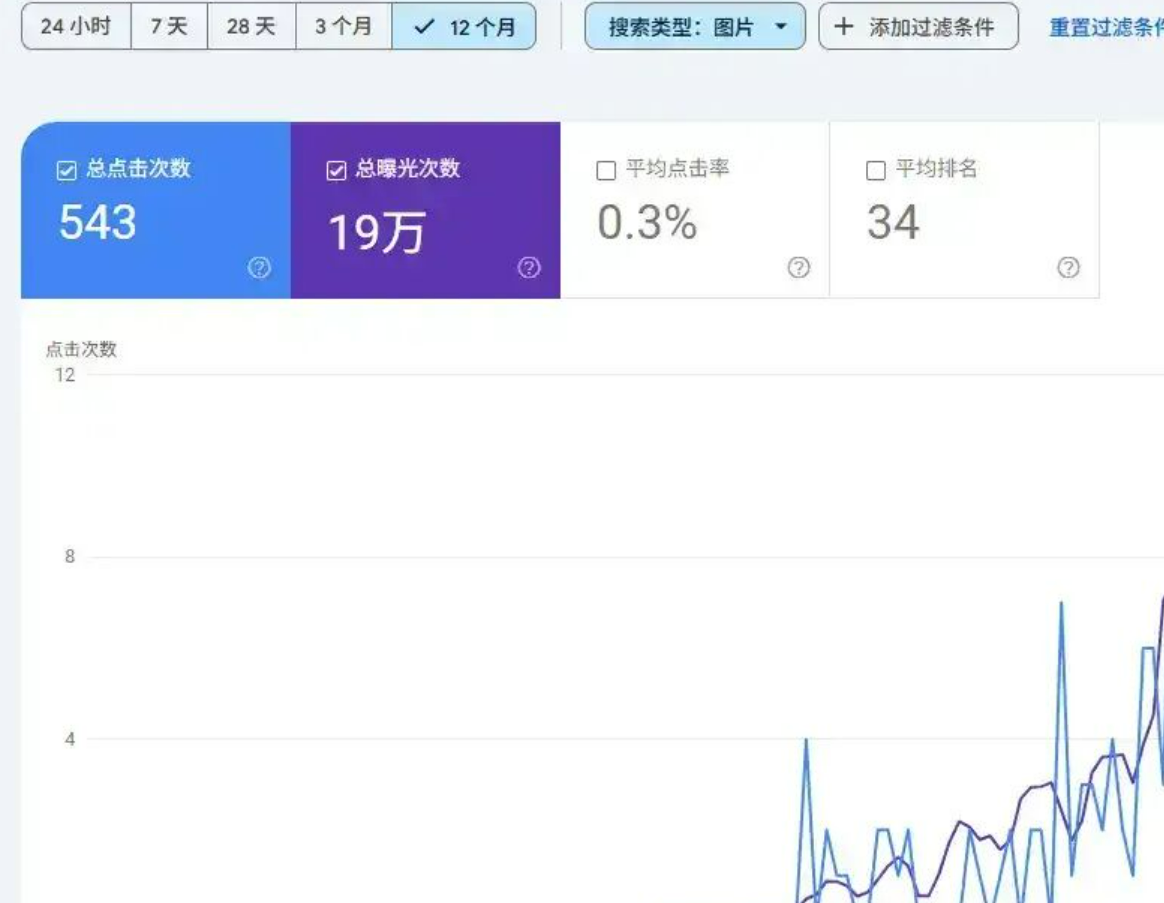The height and width of the screenshot is (903, 1164).
Task: Select the 24 小时 date range
Action: tap(76, 27)
